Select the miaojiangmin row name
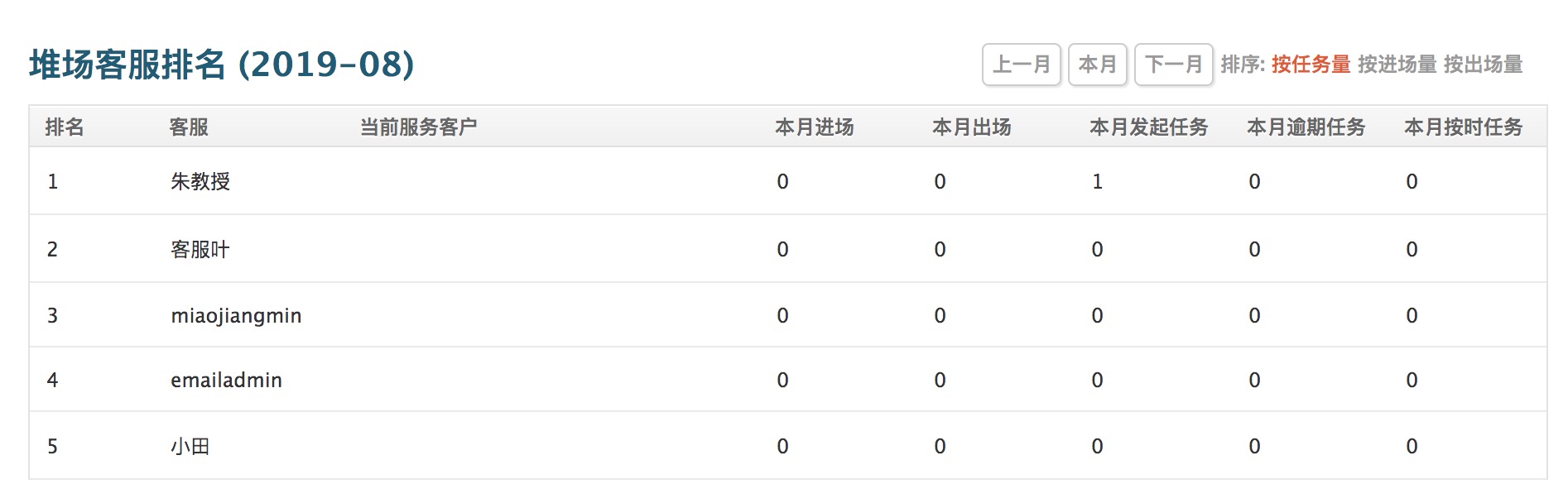The image size is (1568, 503). coord(236,316)
